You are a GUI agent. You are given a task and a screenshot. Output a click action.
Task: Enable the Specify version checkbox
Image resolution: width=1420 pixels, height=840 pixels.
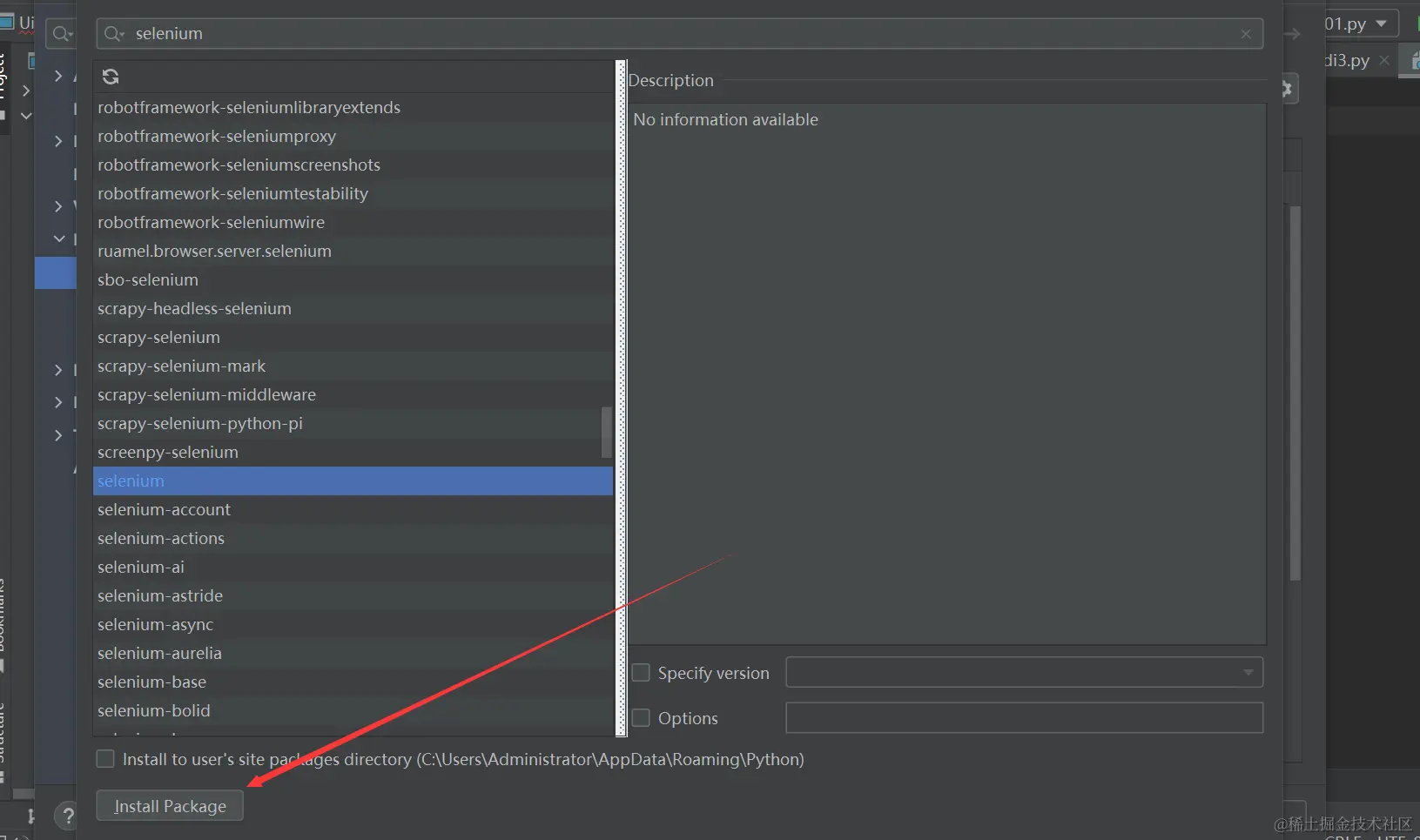pyautogui.click(x=642, y=673)
